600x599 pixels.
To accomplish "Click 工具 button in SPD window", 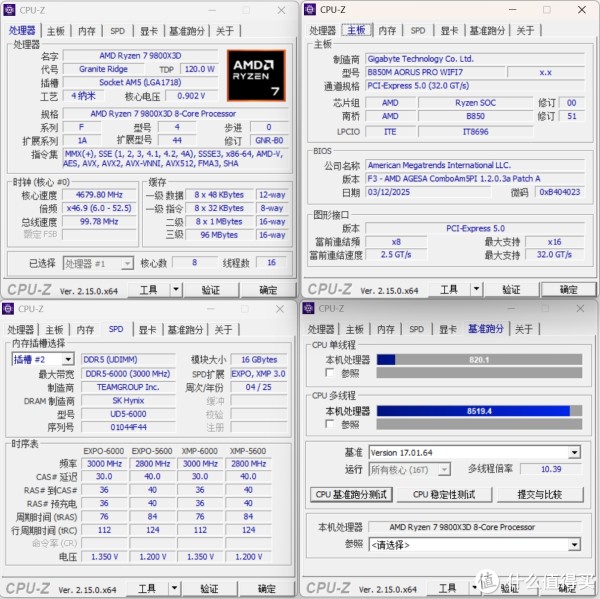I will (x=147, y=588).
